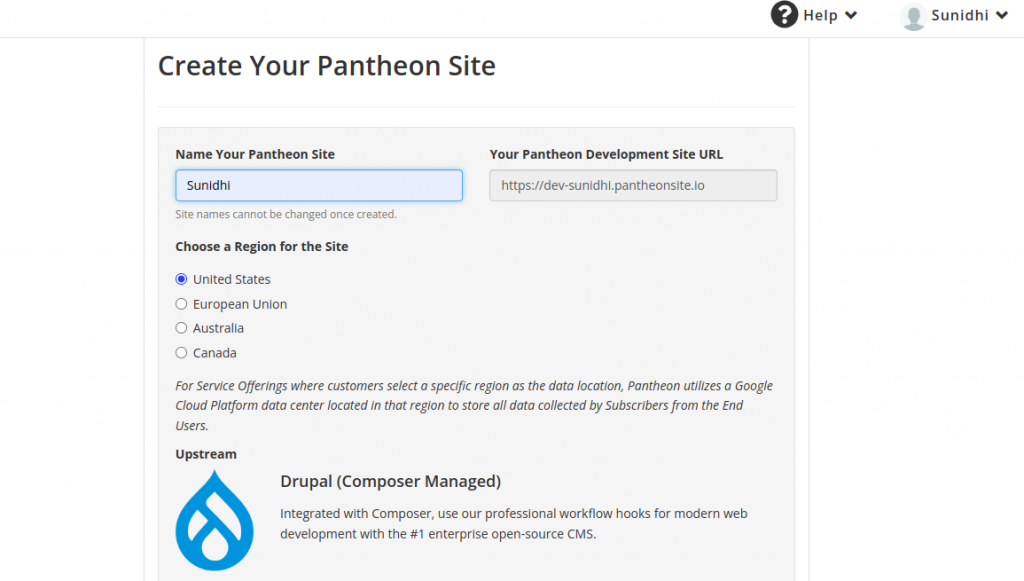Click the Create Your Pantheon Site heading
This screenshot has width=1024, height=581.
click(x=326, y=65)
